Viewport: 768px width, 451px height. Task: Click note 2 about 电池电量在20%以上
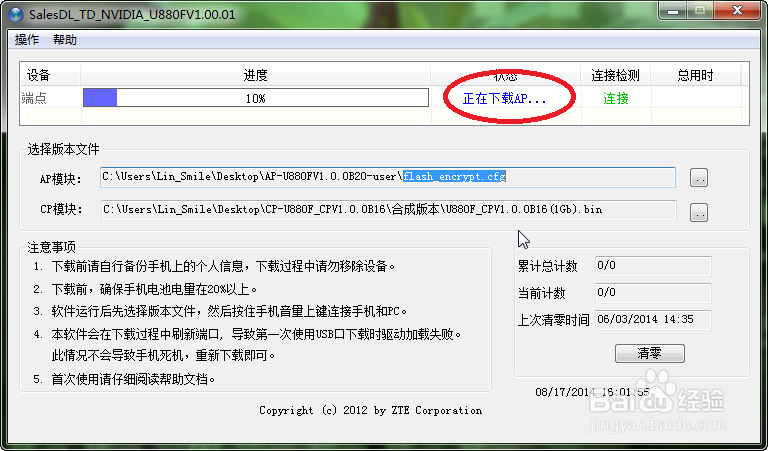click(x=145, y=289)
